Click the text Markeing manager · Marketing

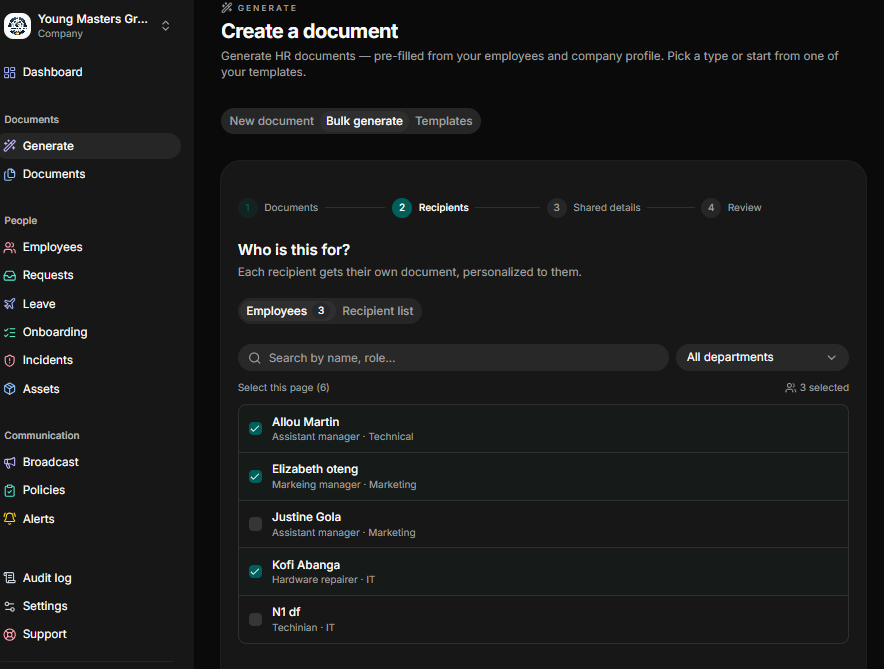(344, 485)
